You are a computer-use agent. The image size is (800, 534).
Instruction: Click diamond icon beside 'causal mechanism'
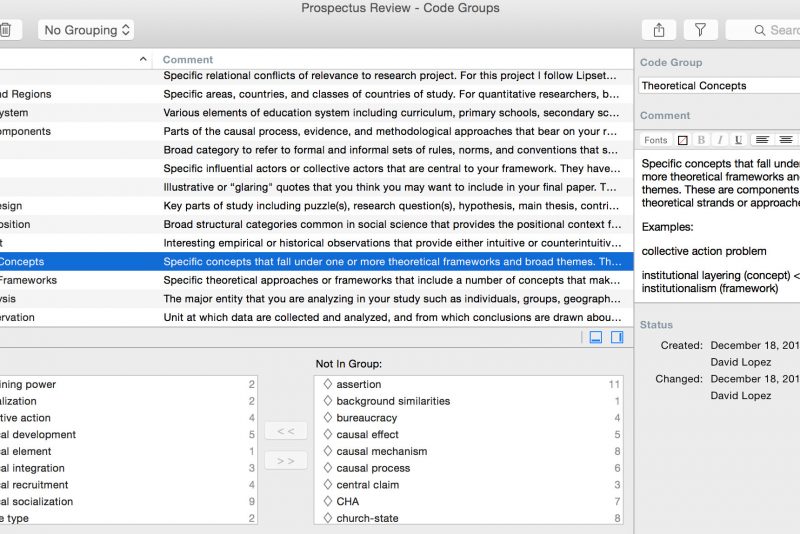pyautogui.click(x=328, y=451)
